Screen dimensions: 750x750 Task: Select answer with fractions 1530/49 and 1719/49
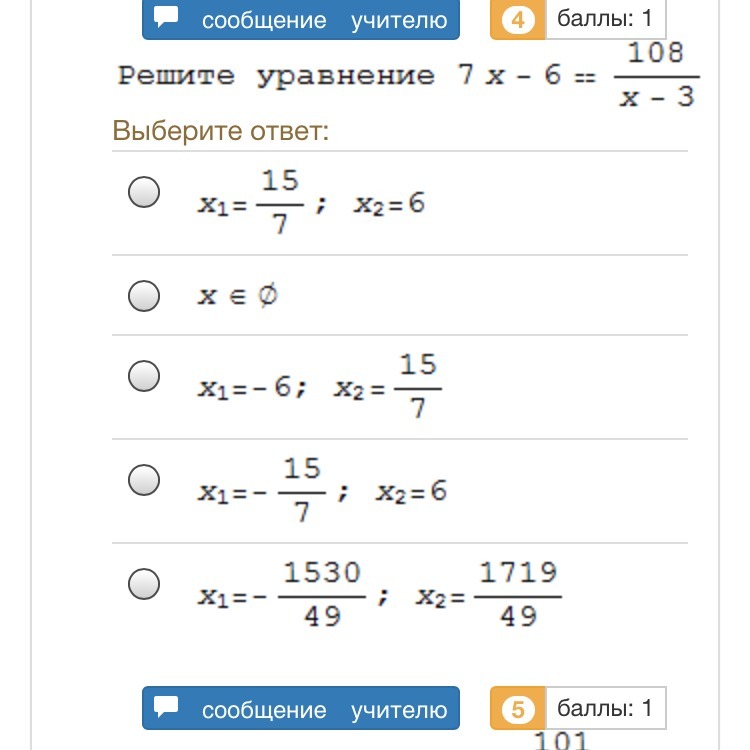[x=144, y=584]
